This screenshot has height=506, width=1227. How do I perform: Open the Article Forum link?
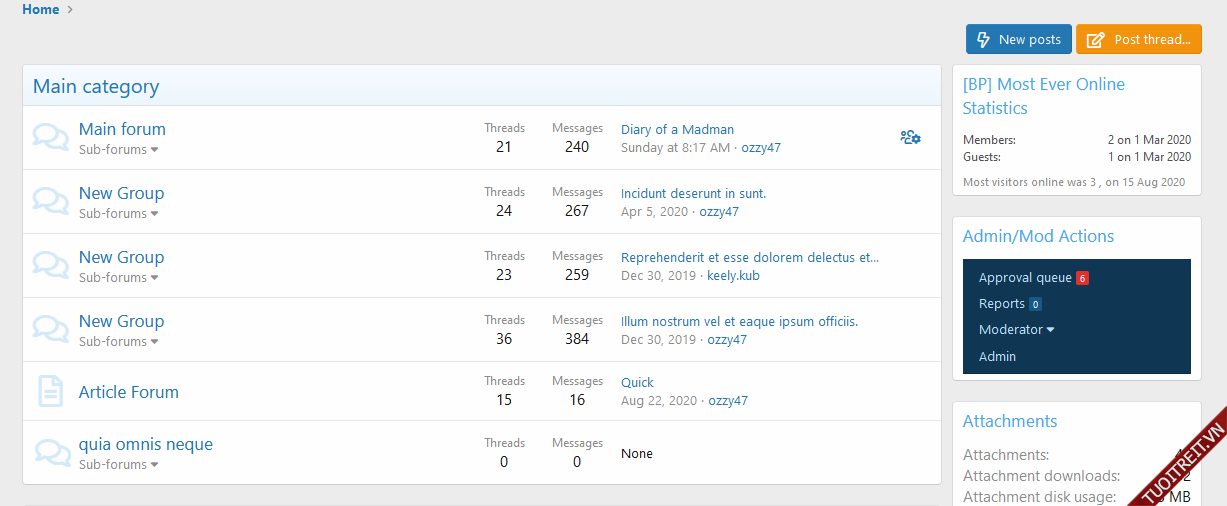pos(129,392)
